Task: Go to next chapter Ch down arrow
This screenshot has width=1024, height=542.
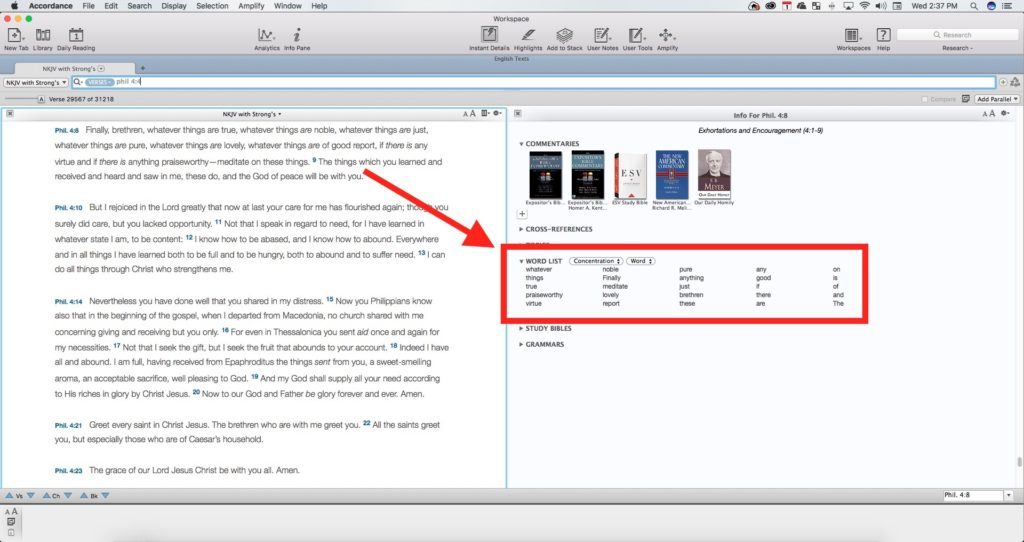Action: [68, 496]
